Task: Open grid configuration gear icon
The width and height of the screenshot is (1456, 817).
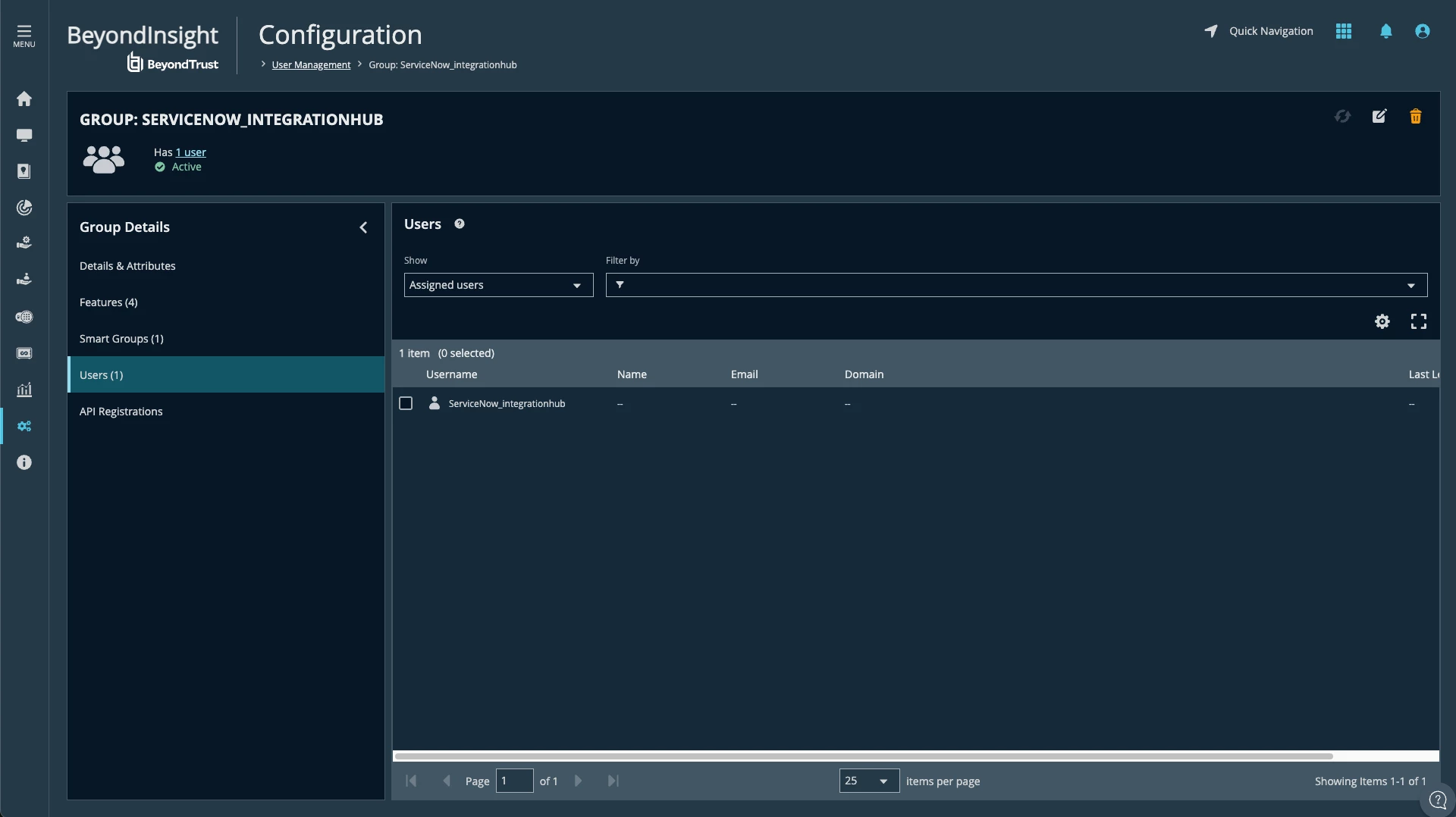Action: pos(1382,322)
